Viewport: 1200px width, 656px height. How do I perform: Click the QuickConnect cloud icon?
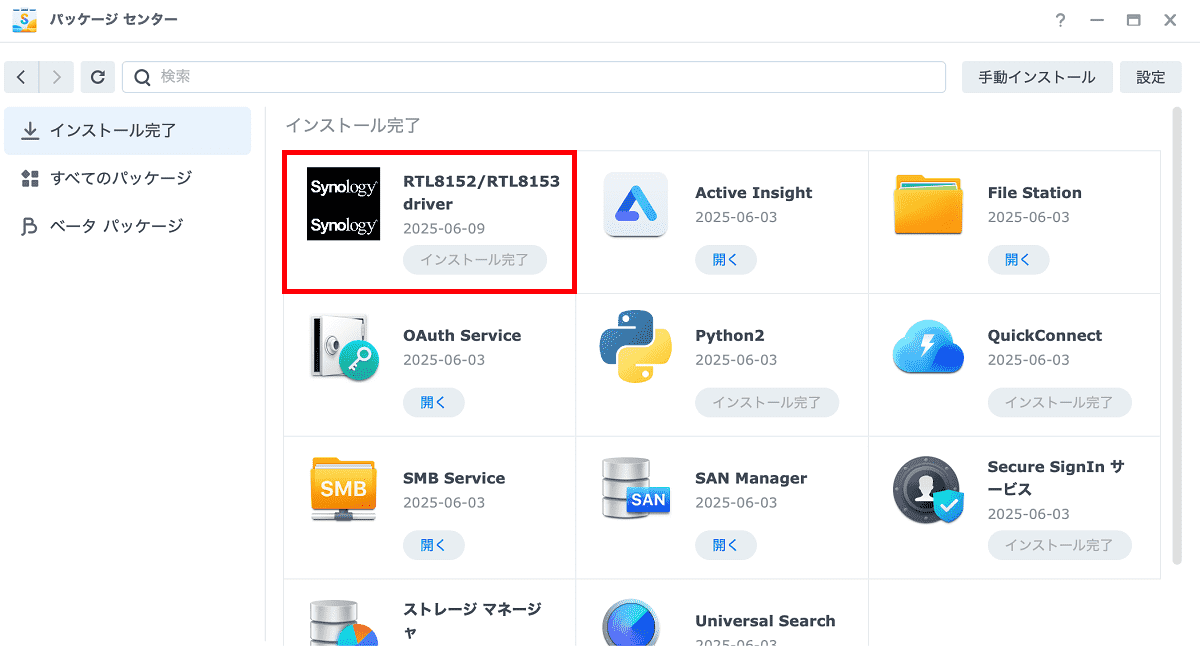tap(928, 347)
